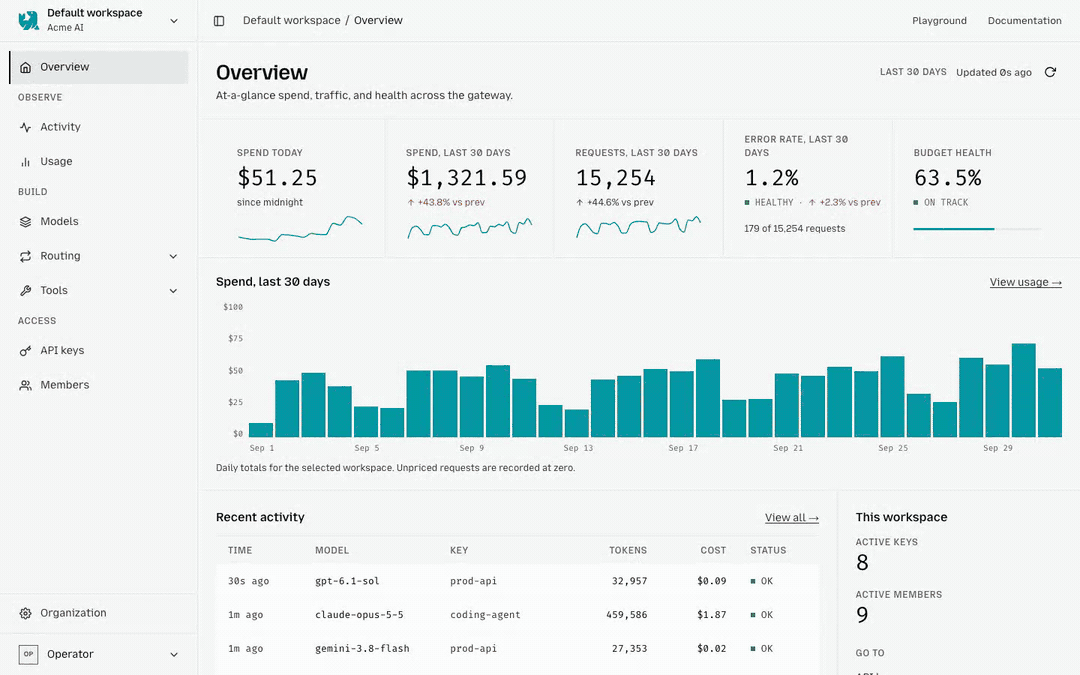Screen dimensions: 1080x675
Task: Open the Documentation link
Action: [1024, 21]
